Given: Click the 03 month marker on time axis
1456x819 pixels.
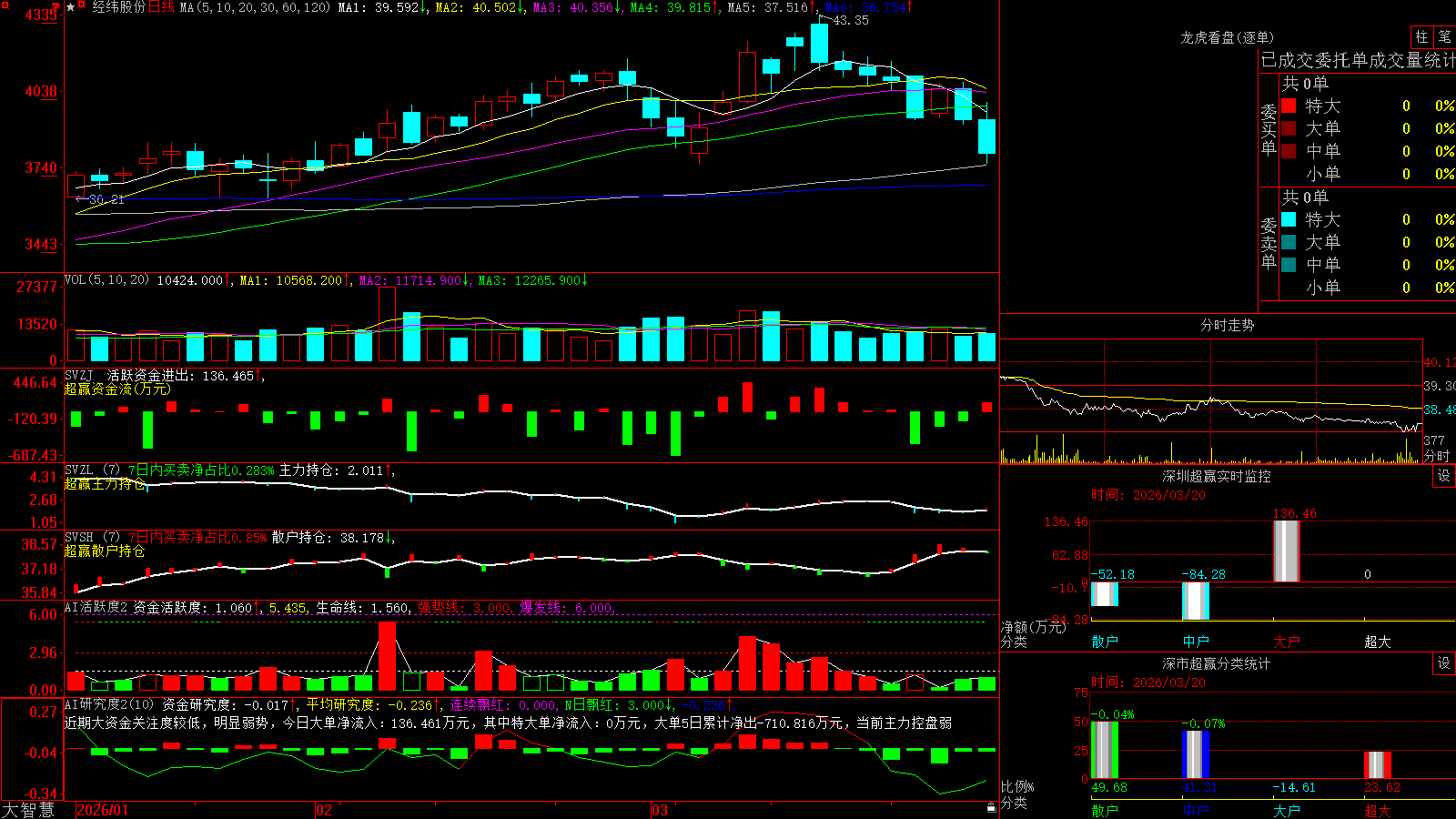Looking at the screenshot, I should click(660, 810).
